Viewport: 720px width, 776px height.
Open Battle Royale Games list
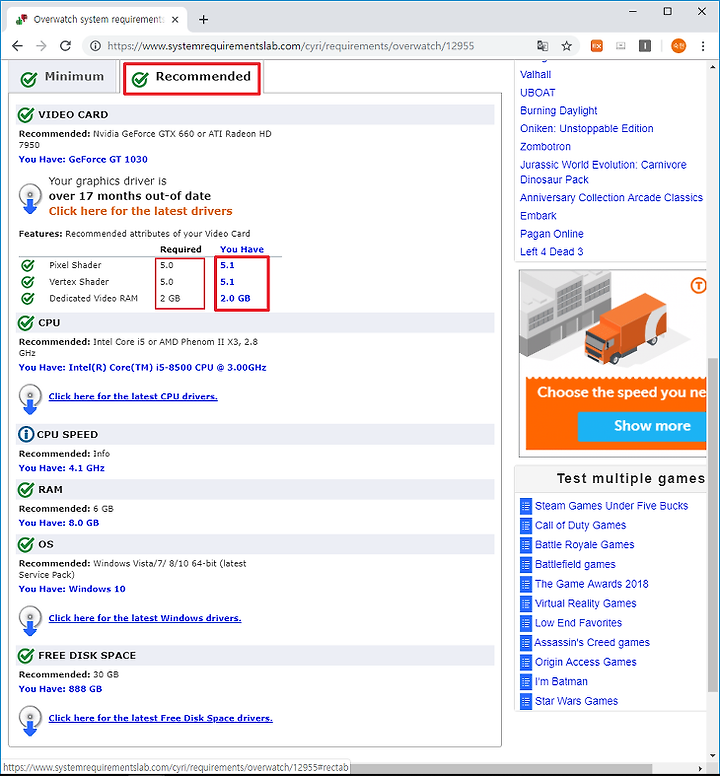pos(584,545)
